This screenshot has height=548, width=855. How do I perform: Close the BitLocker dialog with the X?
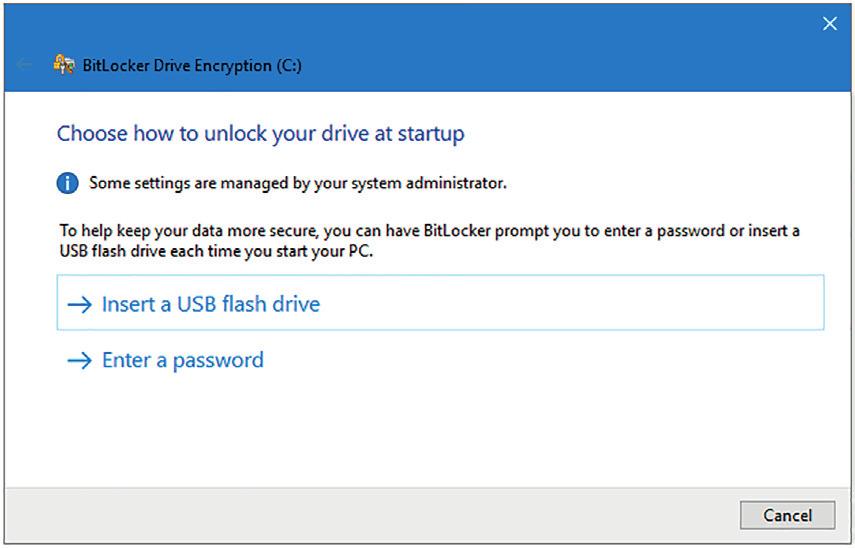click(829, 23)
